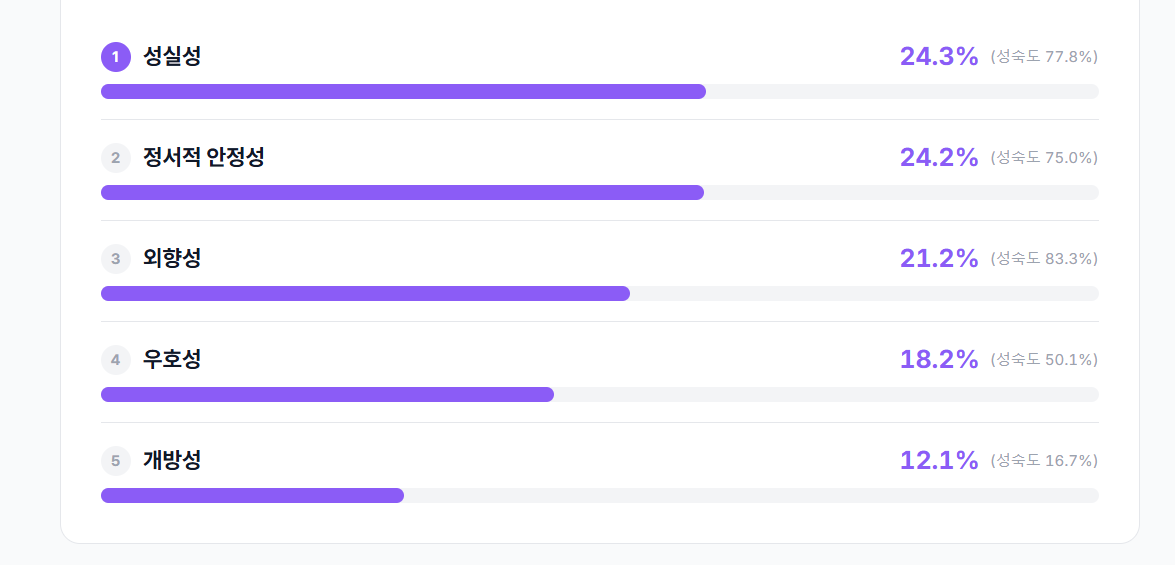1175x565 pixels.
Task: Click the rank 2 number badge
Action: click(116, 158)
